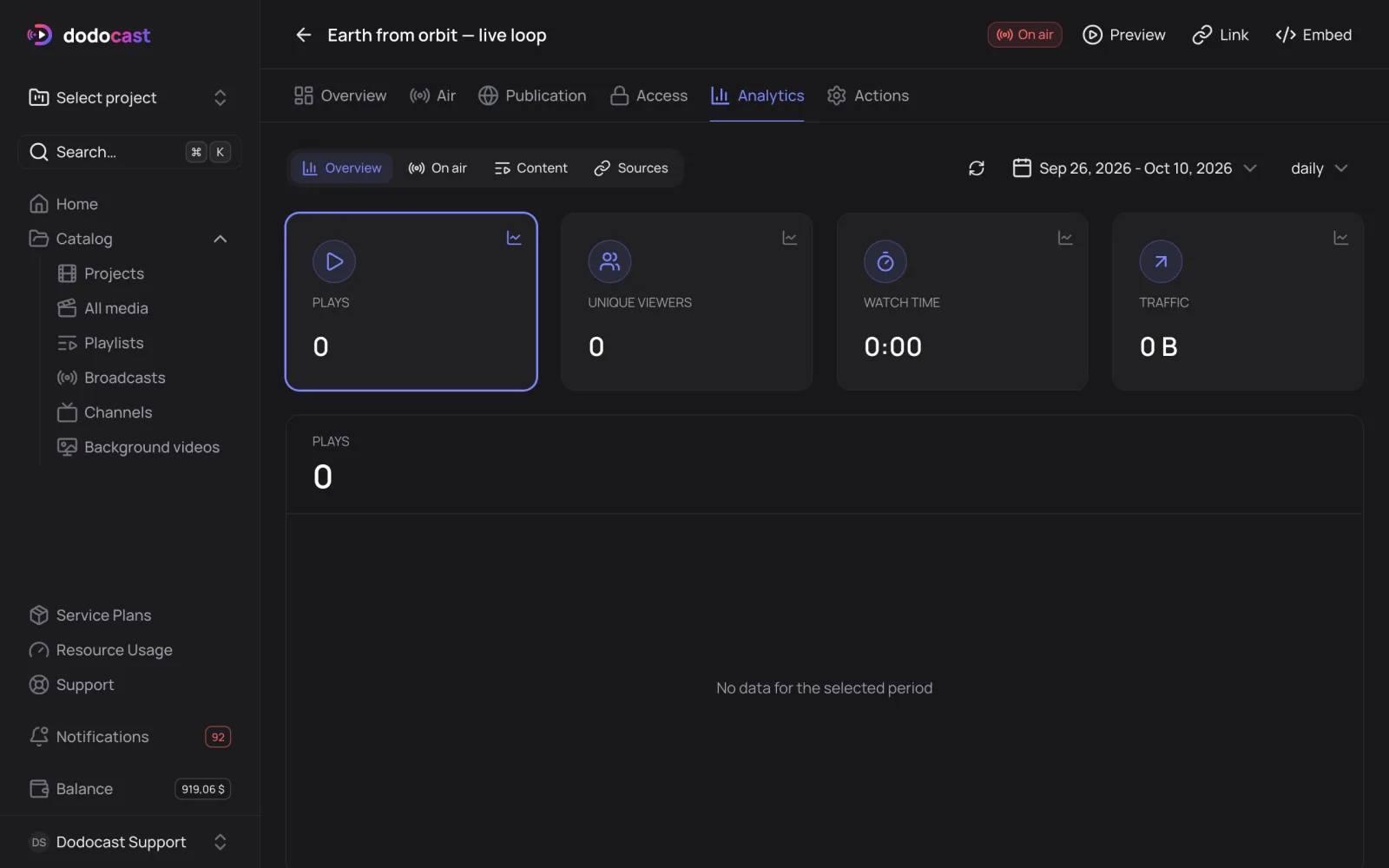This screenshot has height=868, width=1389.
Task: Click the Embed button
Action: (x=1313, y=35)
